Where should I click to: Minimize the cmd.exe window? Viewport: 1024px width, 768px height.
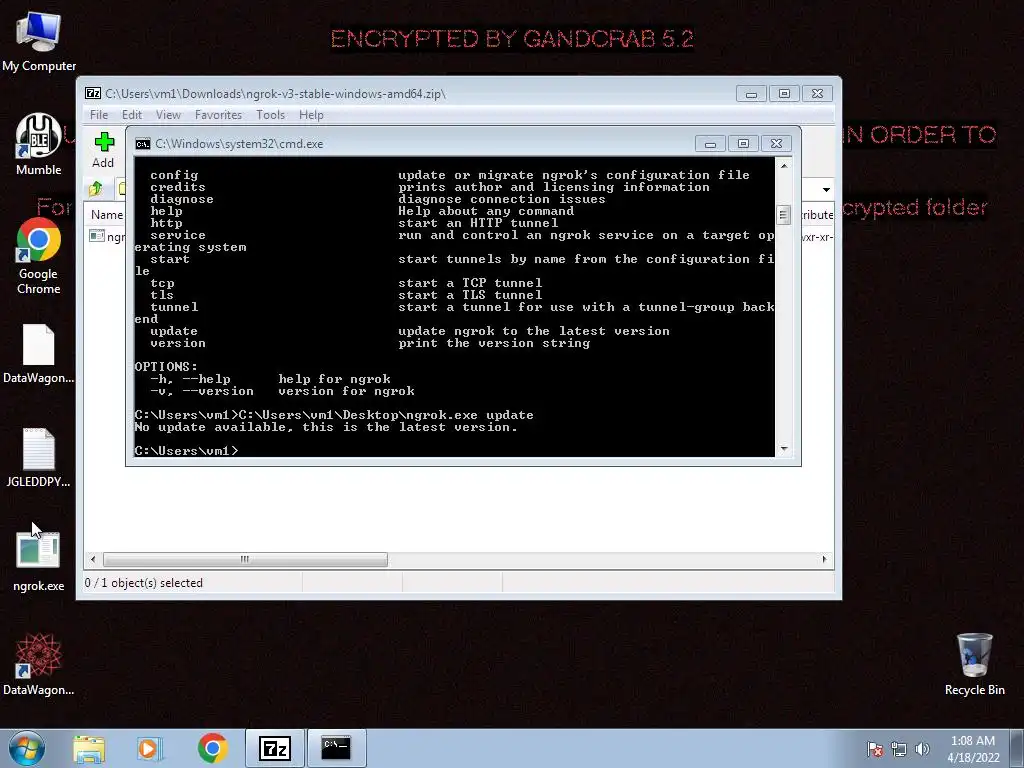[711, 144]
